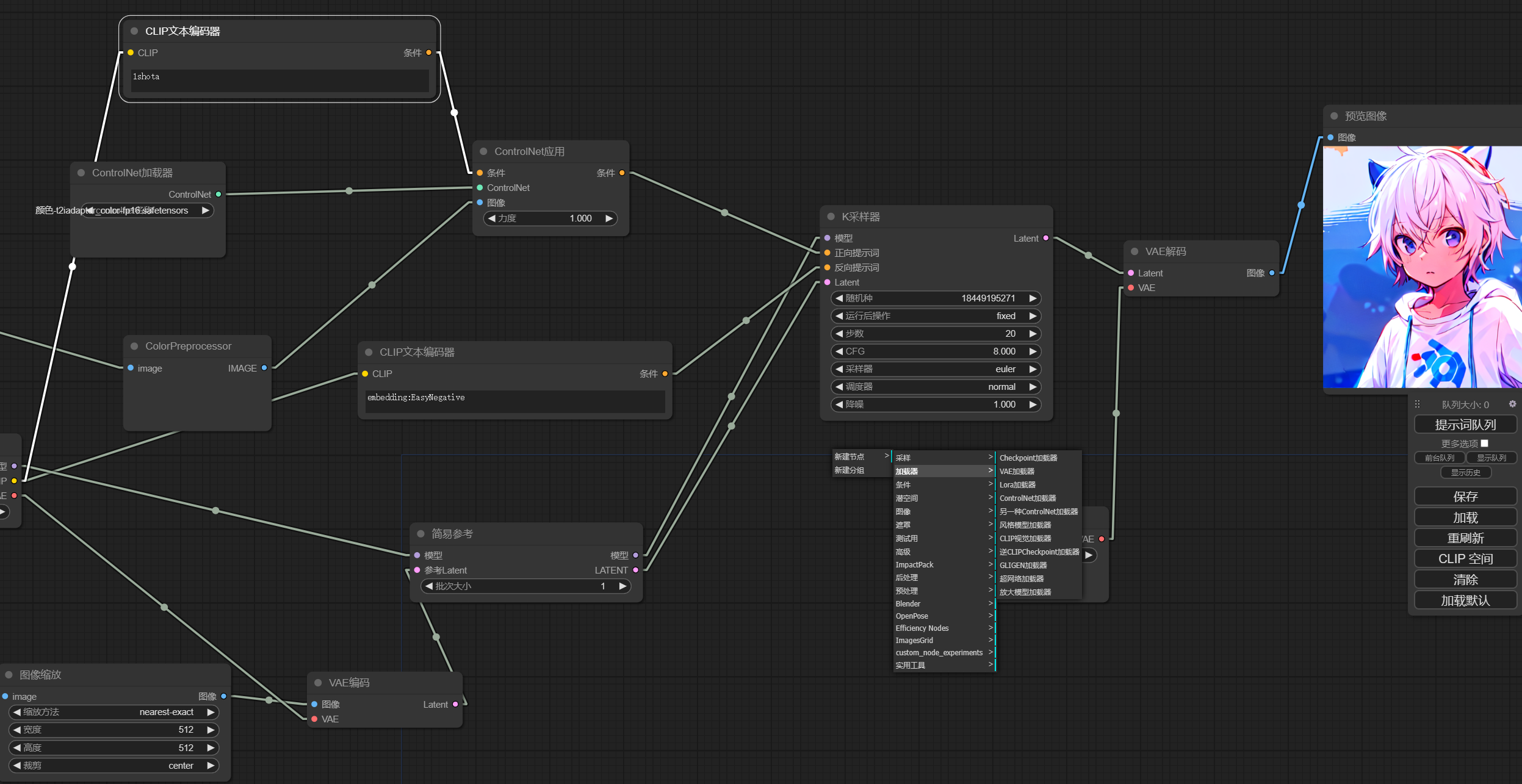Adjust the 力度 slider in ControlNet应用
This screenshot has height=784, width=1522.
click(549, 218)
